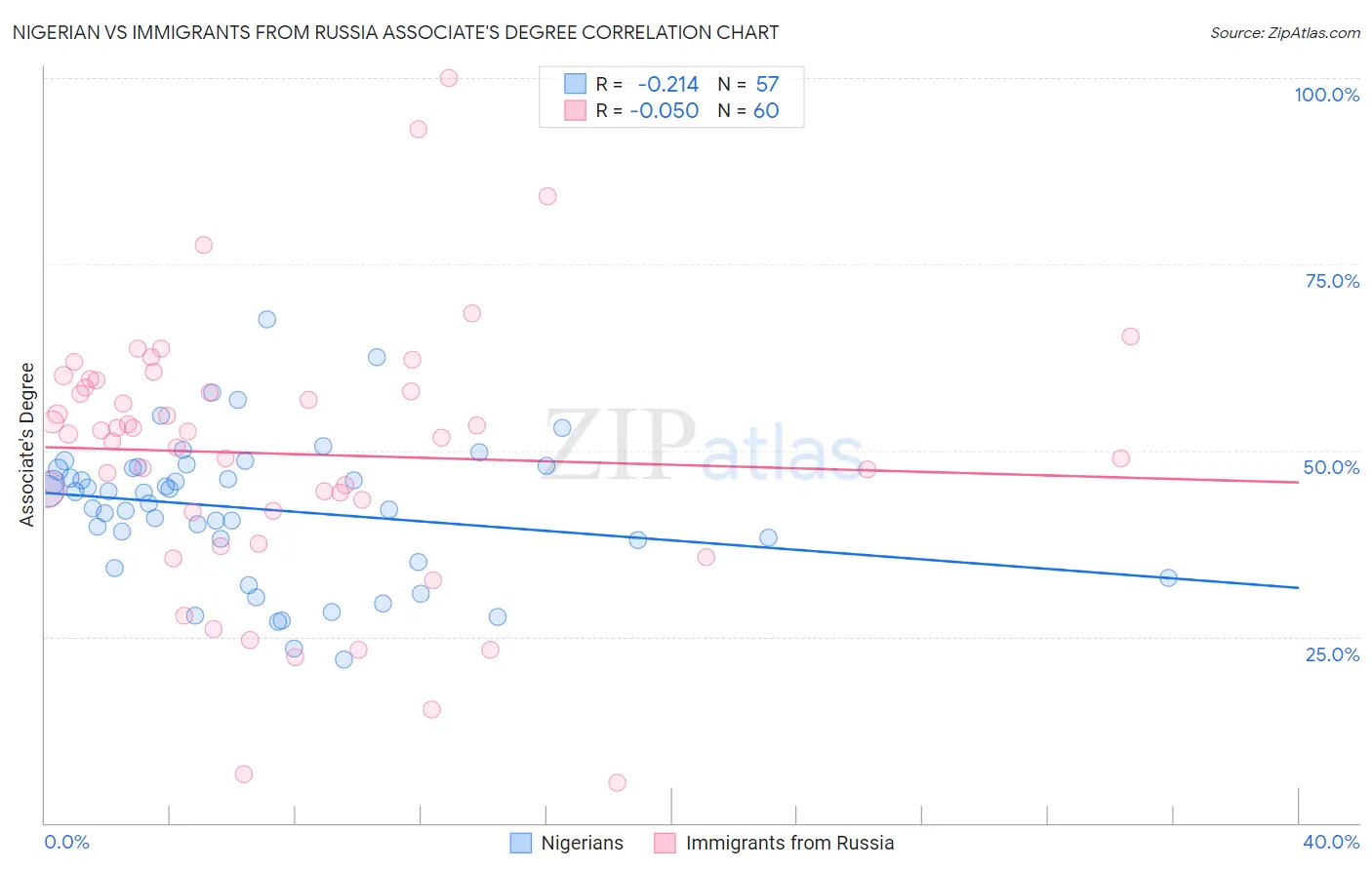Image resolution: width=1372 pixels, height=870 pixels.
Task: Click the pink data point near 65% right side
Action: coord(1130,336)
